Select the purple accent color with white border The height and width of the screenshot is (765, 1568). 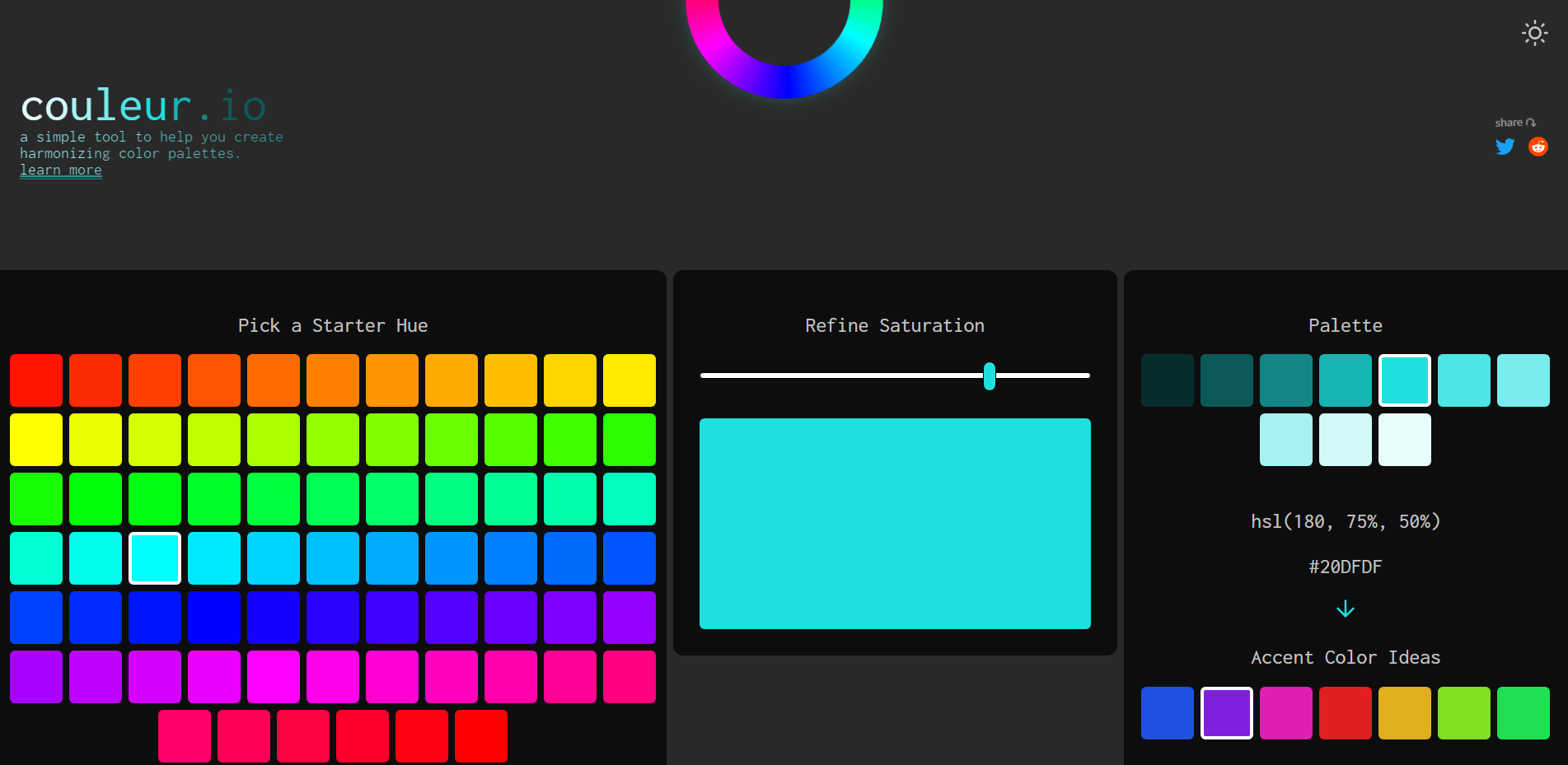click(x=1227, y=713)
